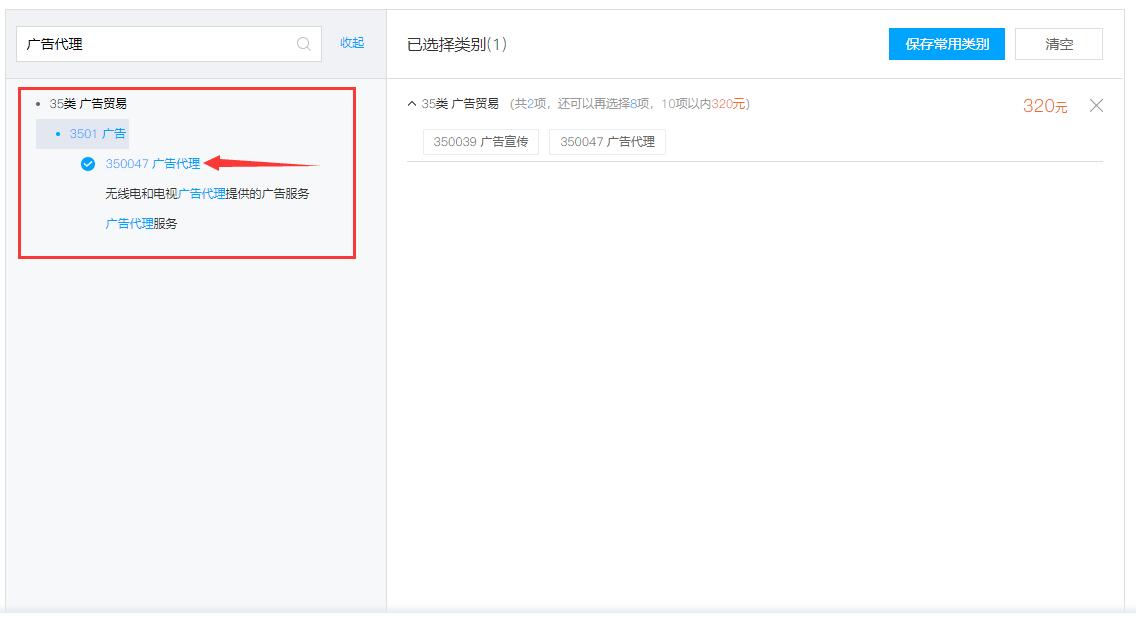Click the 清空 button
This screenshot has width=1136, height=621.
(1058, 44)
